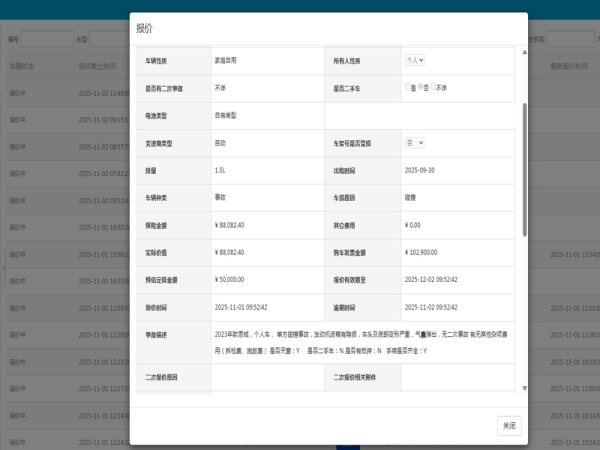This screenshot has height=450, width=600.
Task: Click the 关闭 button in dialog footer
Action: [x=509, y=425]
